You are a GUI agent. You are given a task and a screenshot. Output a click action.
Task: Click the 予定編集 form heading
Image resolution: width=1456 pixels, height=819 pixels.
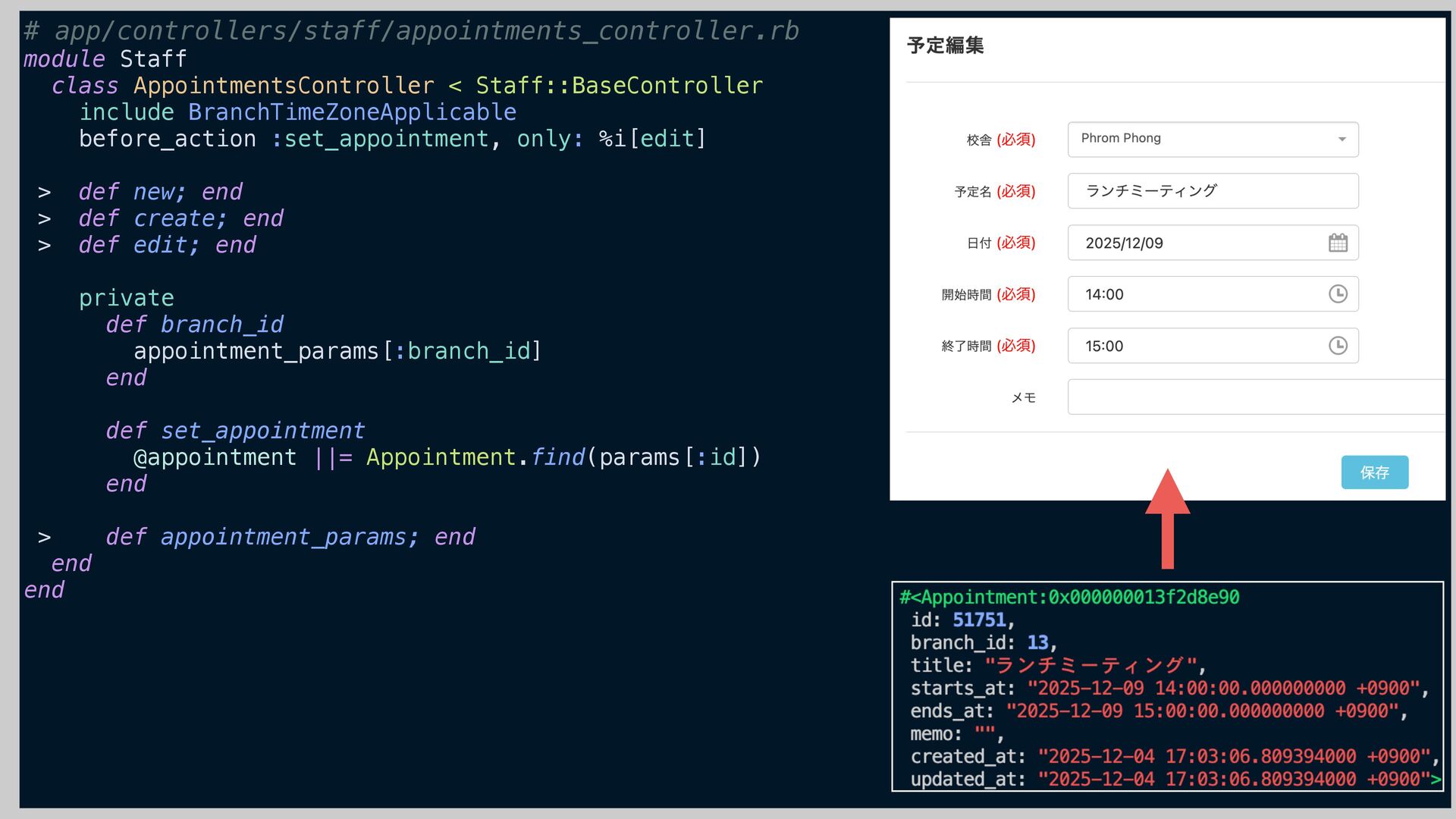[x=945, y=45]
